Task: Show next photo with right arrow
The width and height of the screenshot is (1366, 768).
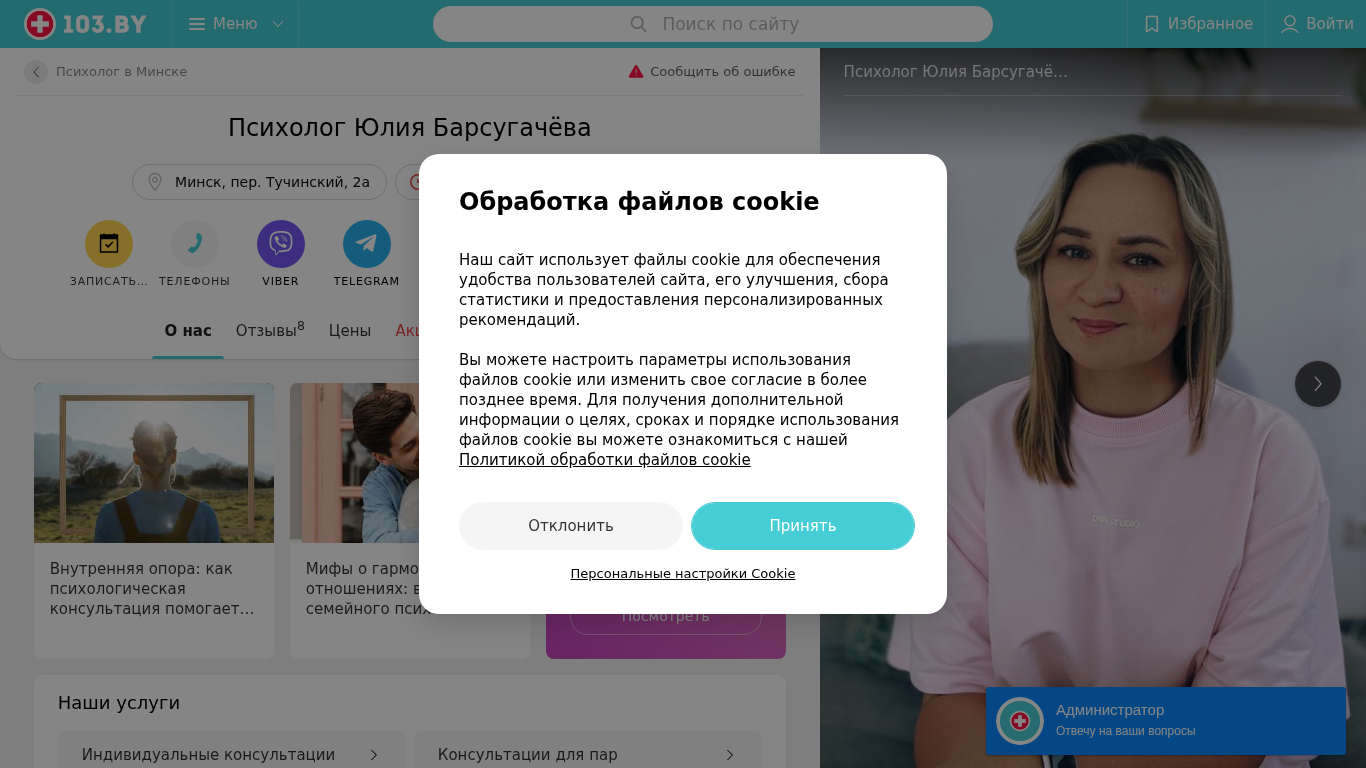Action: coord(1318,384)
